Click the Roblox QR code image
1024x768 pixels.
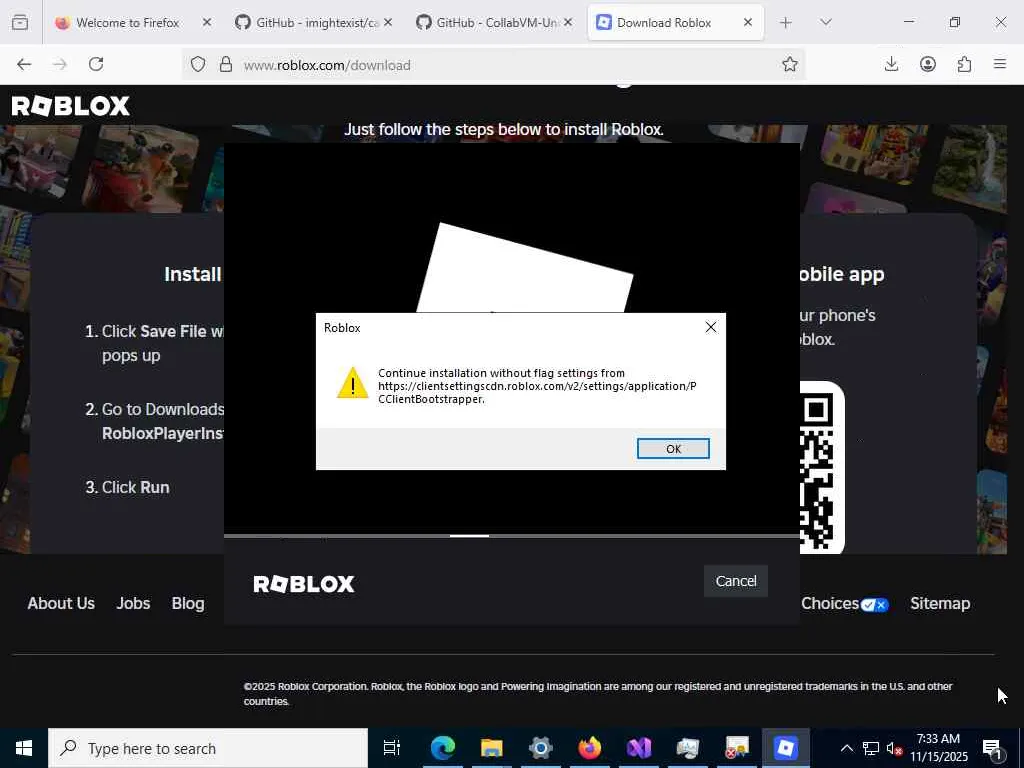[x=822, y=468]
